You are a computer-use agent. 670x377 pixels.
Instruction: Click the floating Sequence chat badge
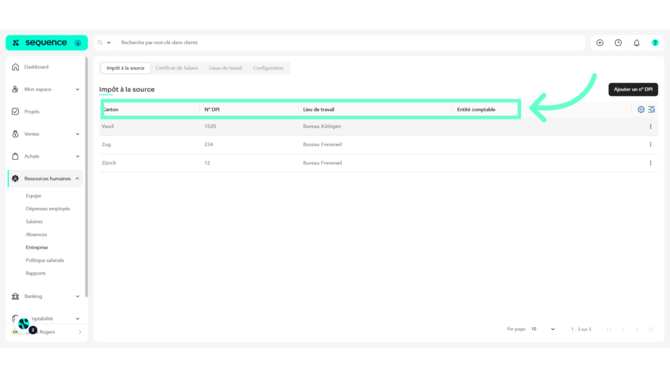[24, 324]
